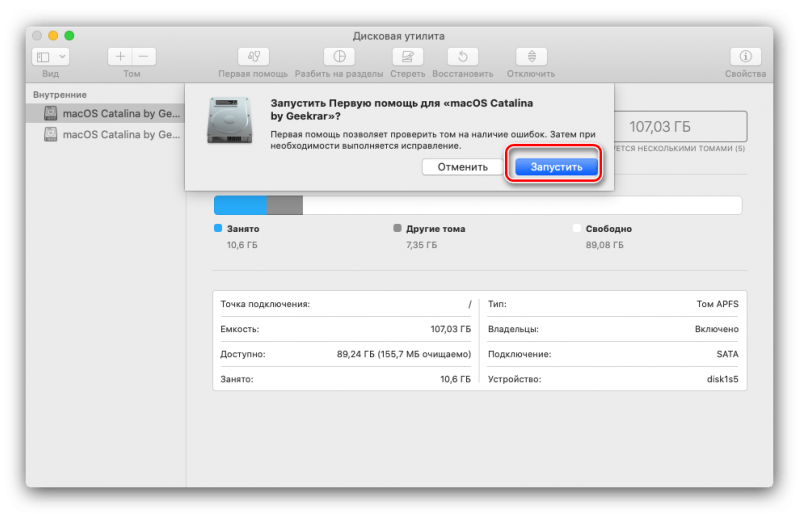Screen dimensions: 800x514
Task: Click the Отключить unmount icon
Action: click(x=531, y=56)
